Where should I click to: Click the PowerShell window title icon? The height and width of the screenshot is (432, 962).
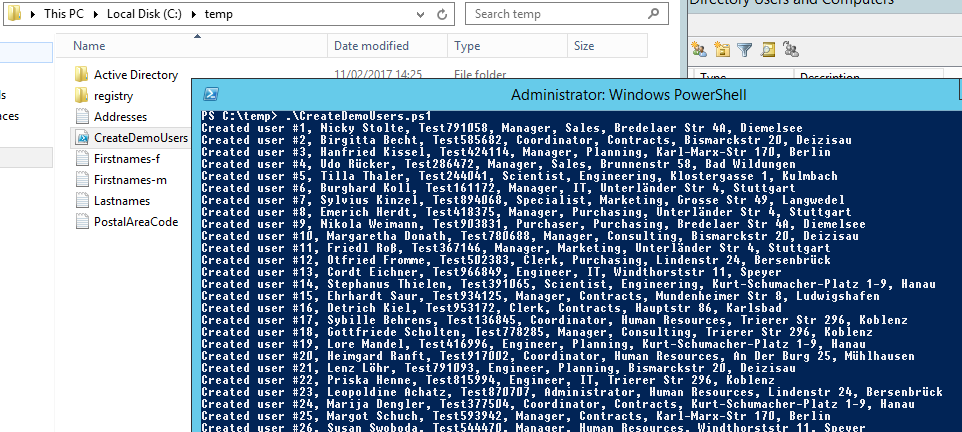coord(210,94)
